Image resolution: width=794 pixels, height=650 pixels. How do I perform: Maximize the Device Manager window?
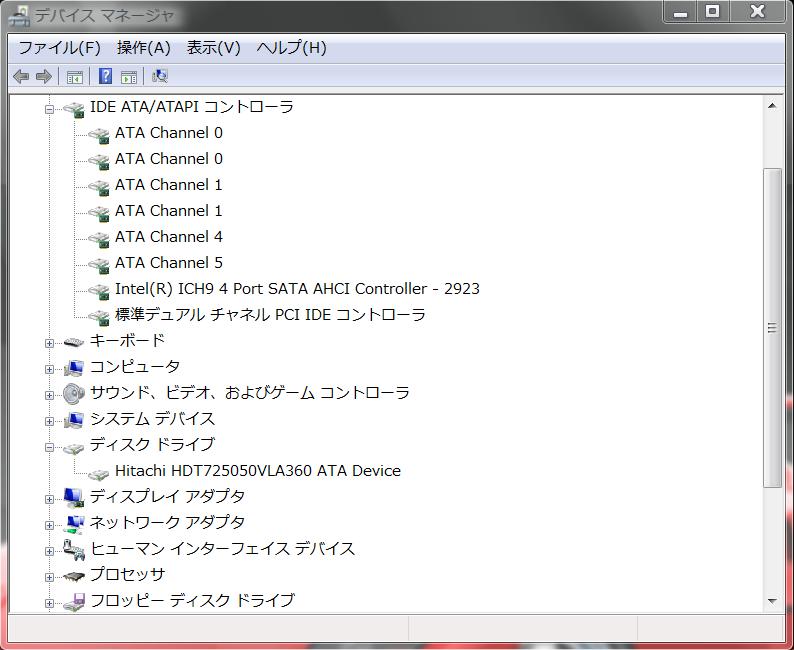(712, 11)
